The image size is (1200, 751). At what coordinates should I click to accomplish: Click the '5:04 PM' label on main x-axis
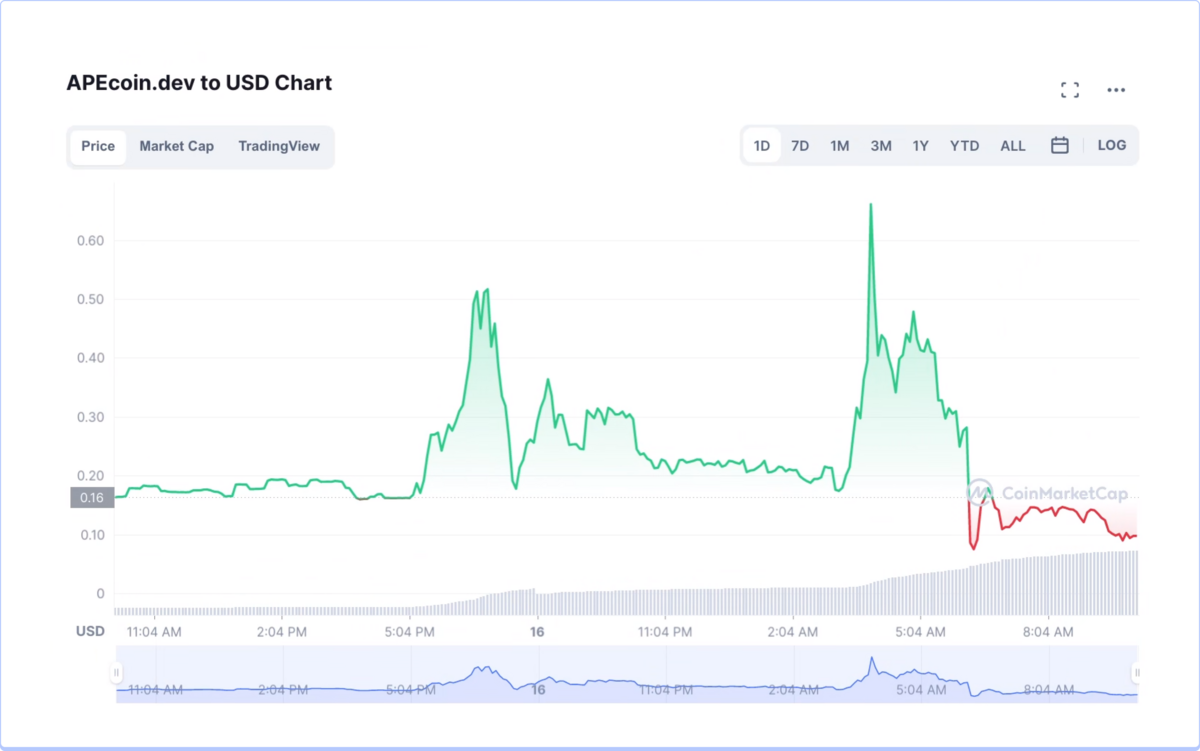411,632
